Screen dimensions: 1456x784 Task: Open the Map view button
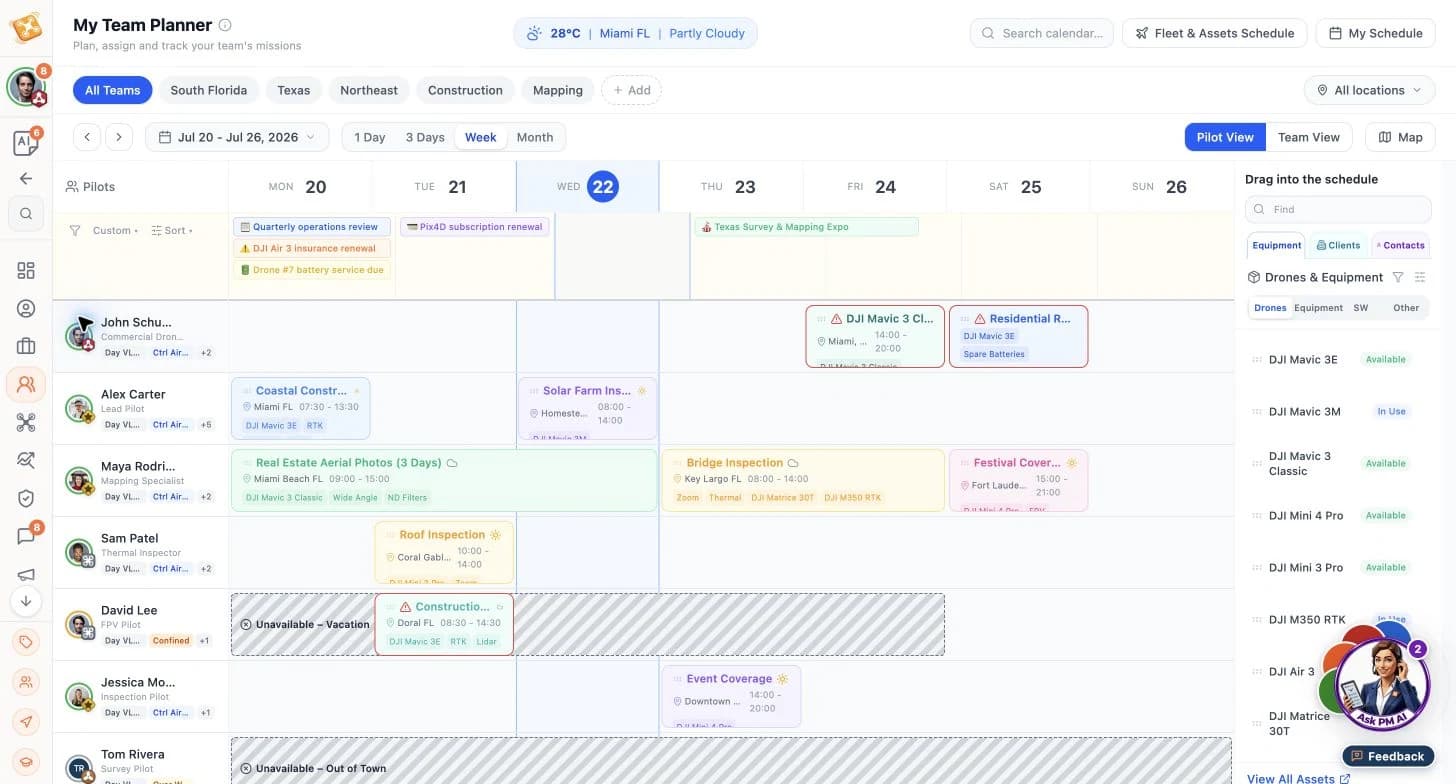point(1400,137)
